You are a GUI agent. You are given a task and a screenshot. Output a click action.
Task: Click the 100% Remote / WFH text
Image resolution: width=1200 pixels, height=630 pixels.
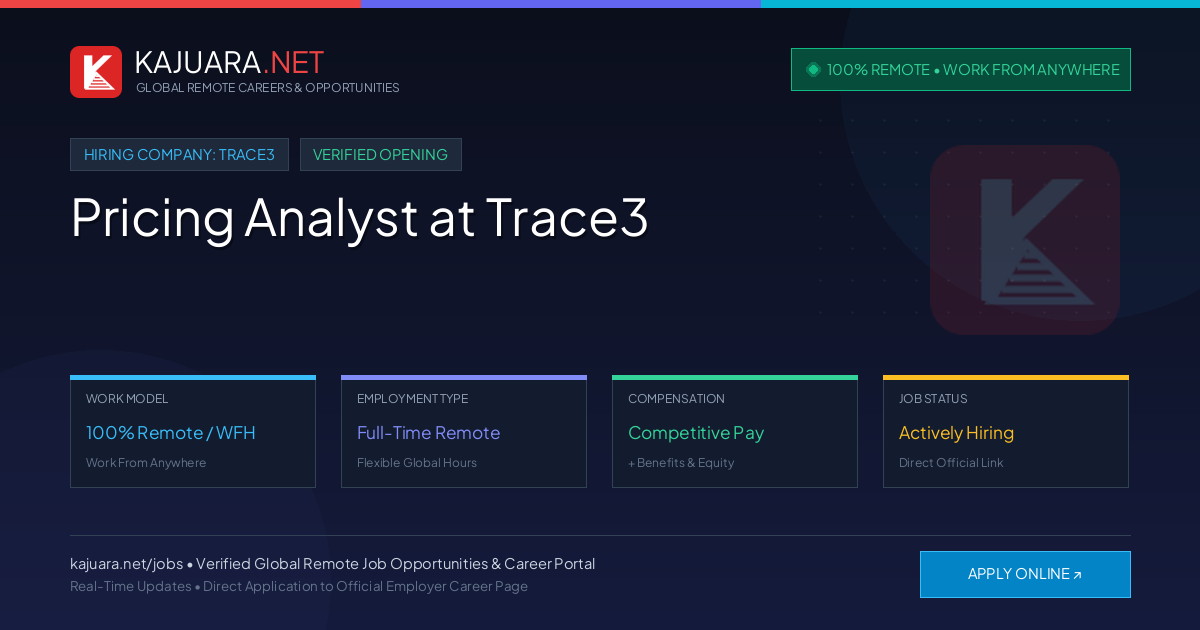pos(171,433)
